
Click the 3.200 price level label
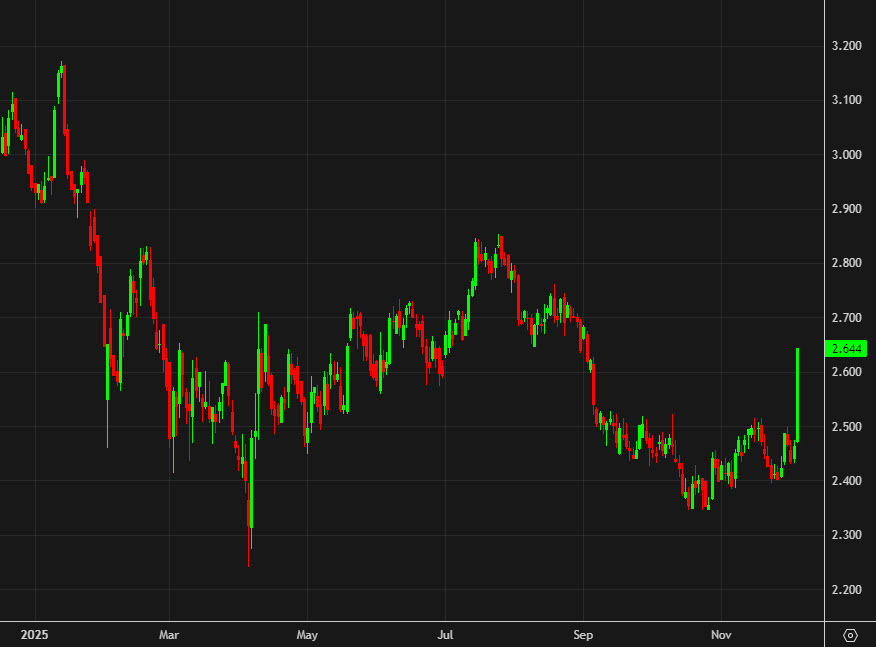pyautogui.click(x=849, y=45)
